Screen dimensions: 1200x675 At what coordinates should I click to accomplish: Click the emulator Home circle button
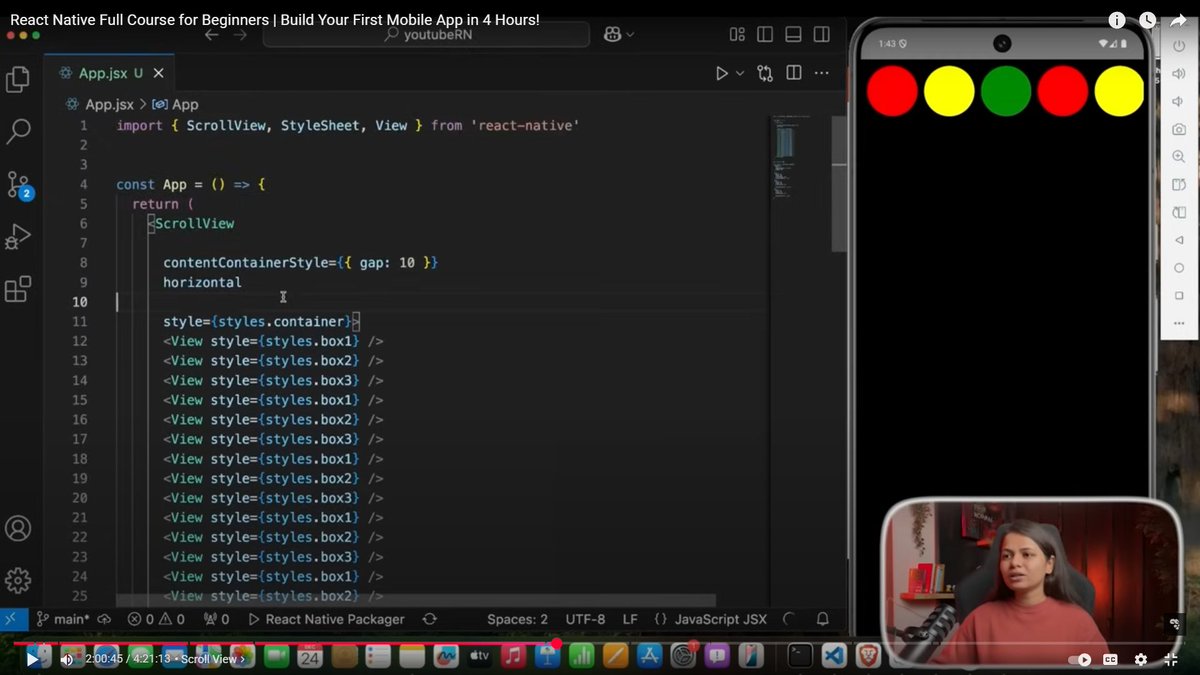pyautogui.click(x=1179, y=268)
